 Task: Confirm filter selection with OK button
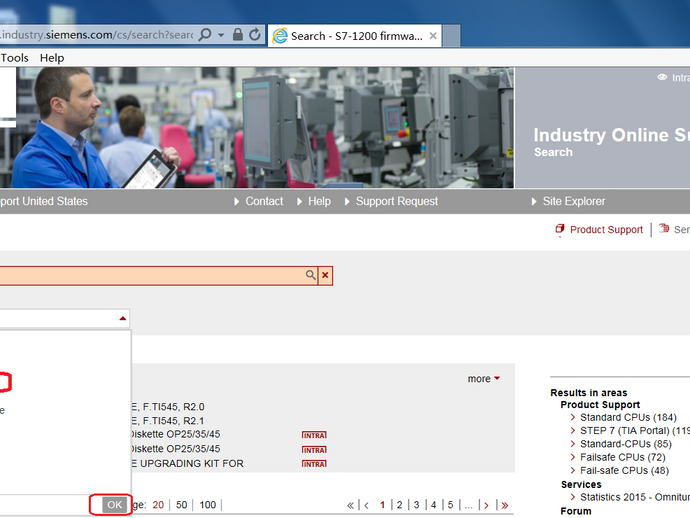click(x=115, y=505)
